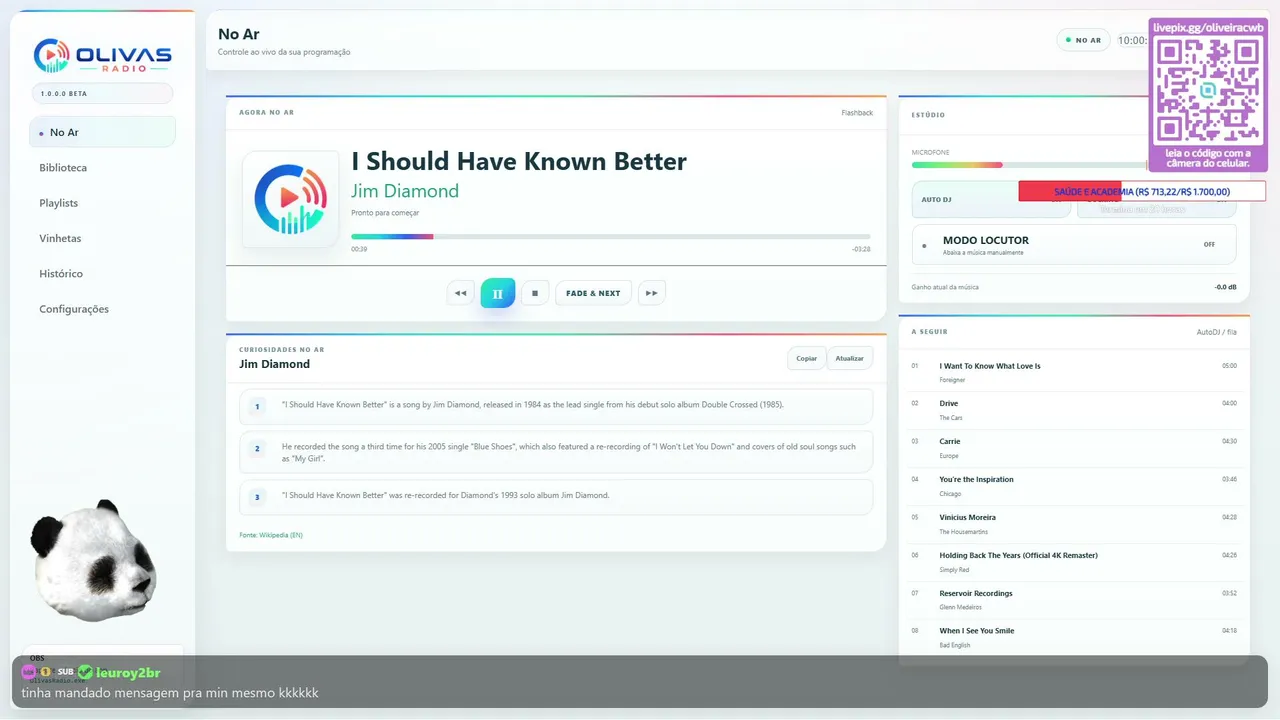This screenshot has width=1280, height=720.
Task: Click the artist name Jim Diamond in player
Action: pos(405,191)
